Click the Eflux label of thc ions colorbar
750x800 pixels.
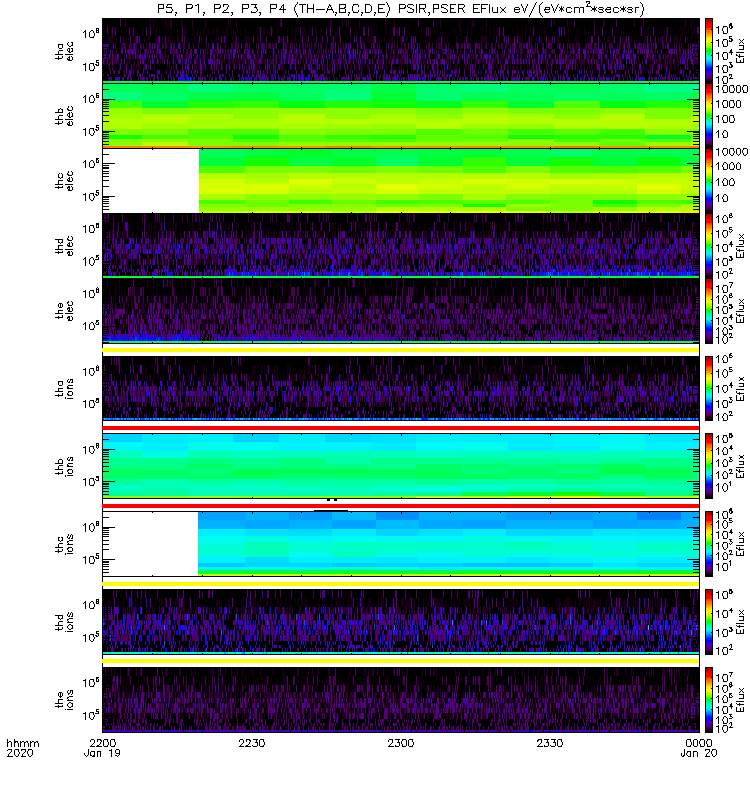pyautogui.click(x=740, y=544)
